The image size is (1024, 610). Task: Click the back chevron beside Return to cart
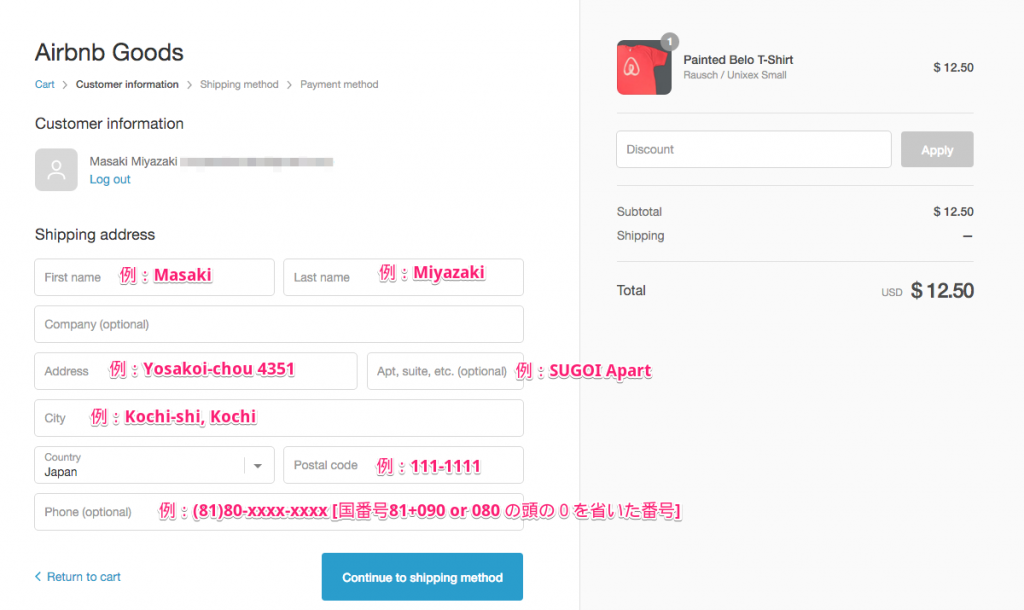point(38,576)
